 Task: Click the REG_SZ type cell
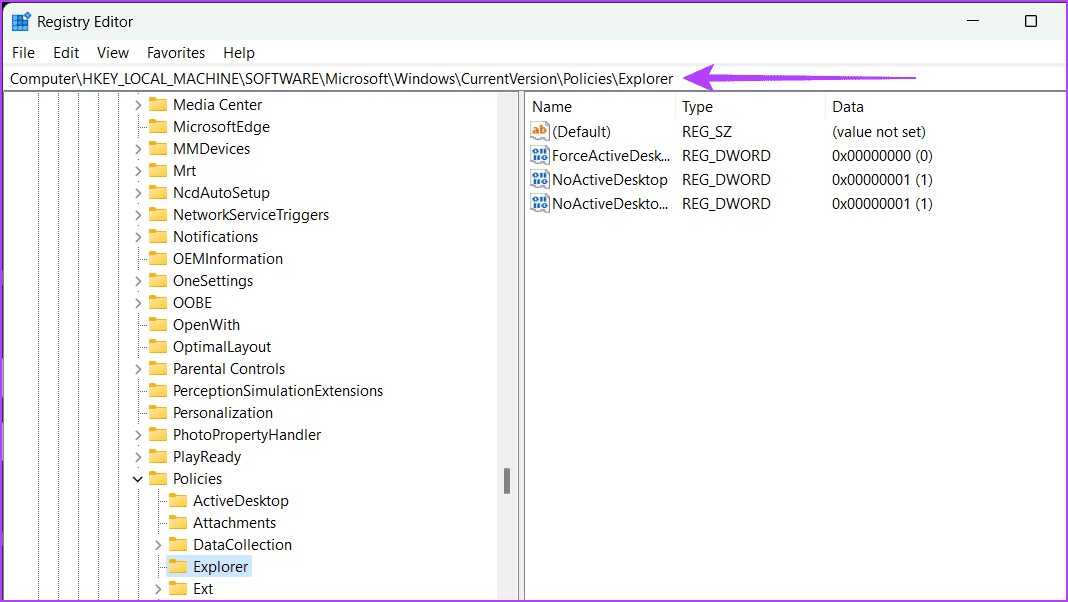tap(707, 131)
